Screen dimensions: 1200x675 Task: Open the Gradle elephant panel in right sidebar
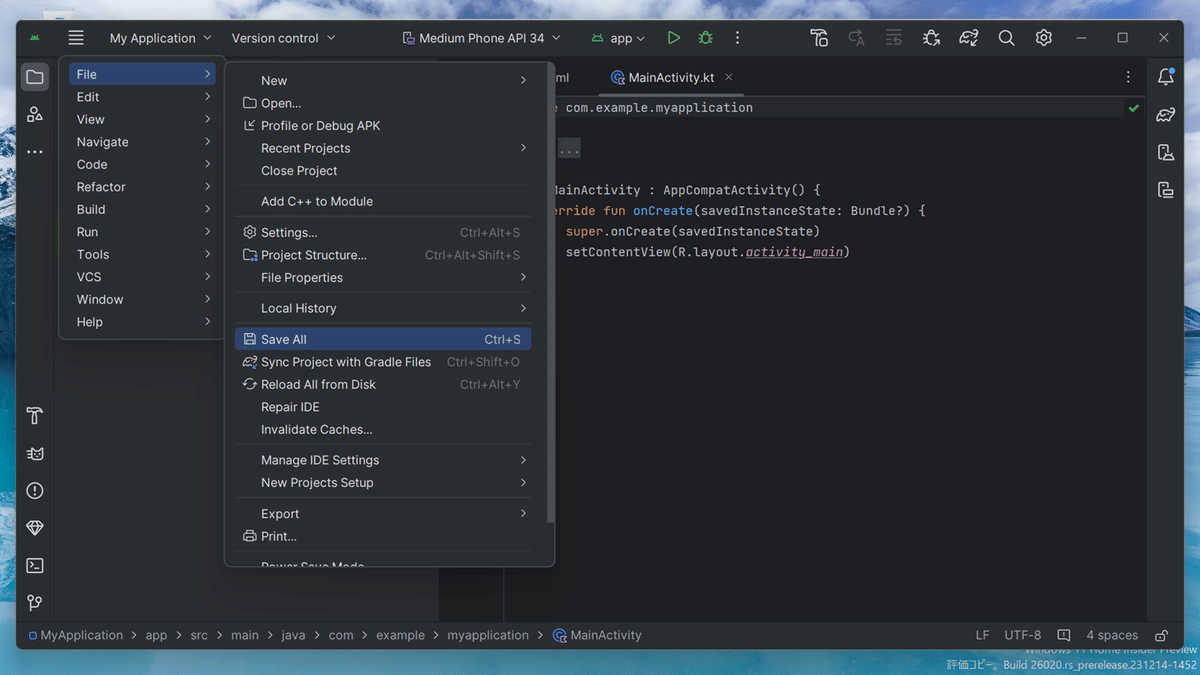click(1165, 114)
